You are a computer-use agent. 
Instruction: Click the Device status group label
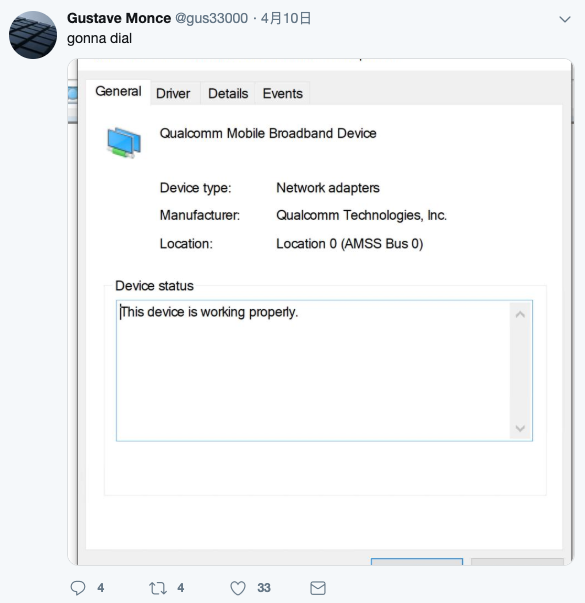pos(154,286)
